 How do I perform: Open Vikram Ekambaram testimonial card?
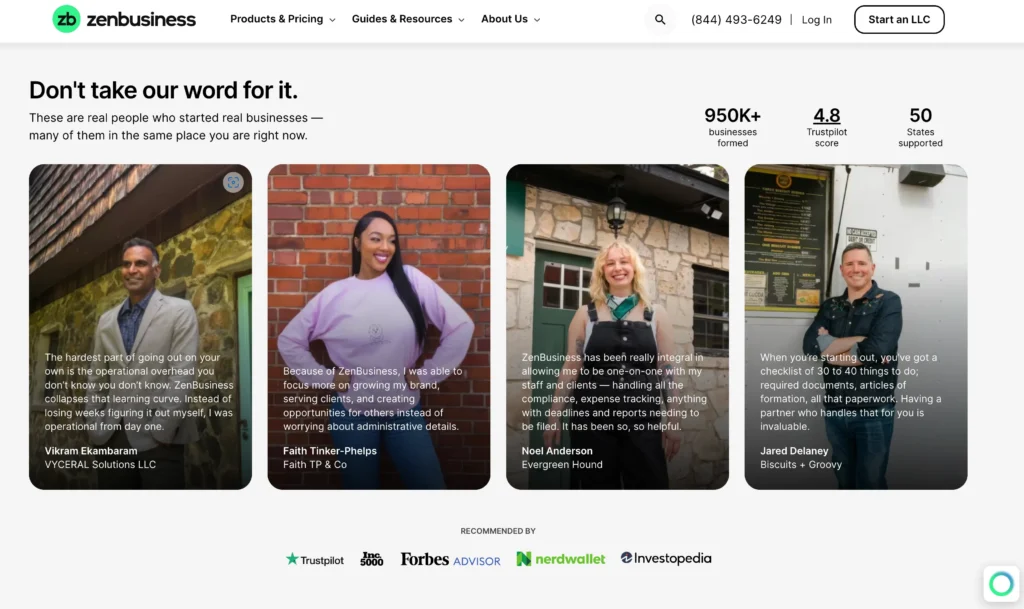140,327
